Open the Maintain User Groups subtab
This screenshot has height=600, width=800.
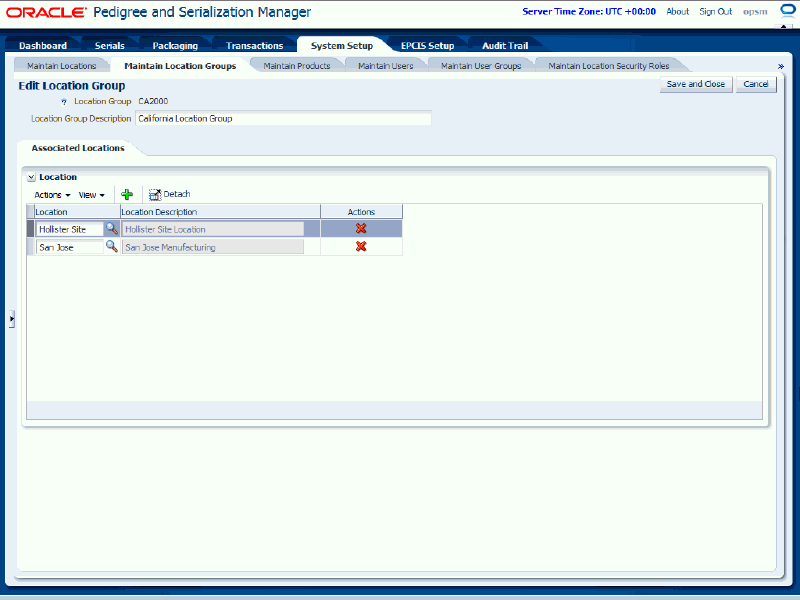pyautogui.click(x=481, y=66)
